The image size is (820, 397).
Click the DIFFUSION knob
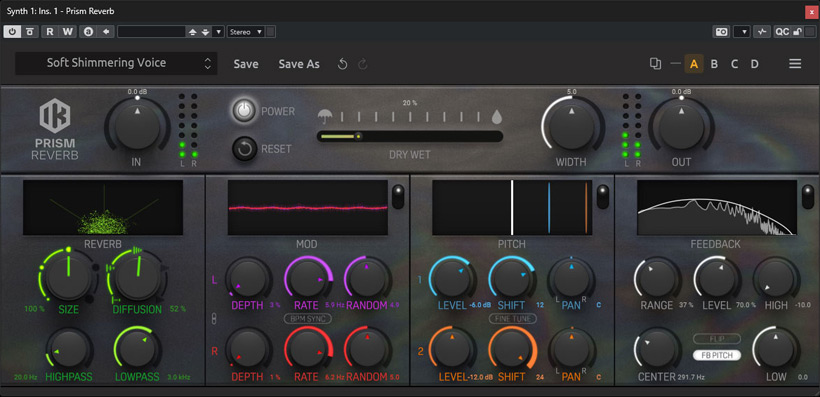(x=137, y=277)
